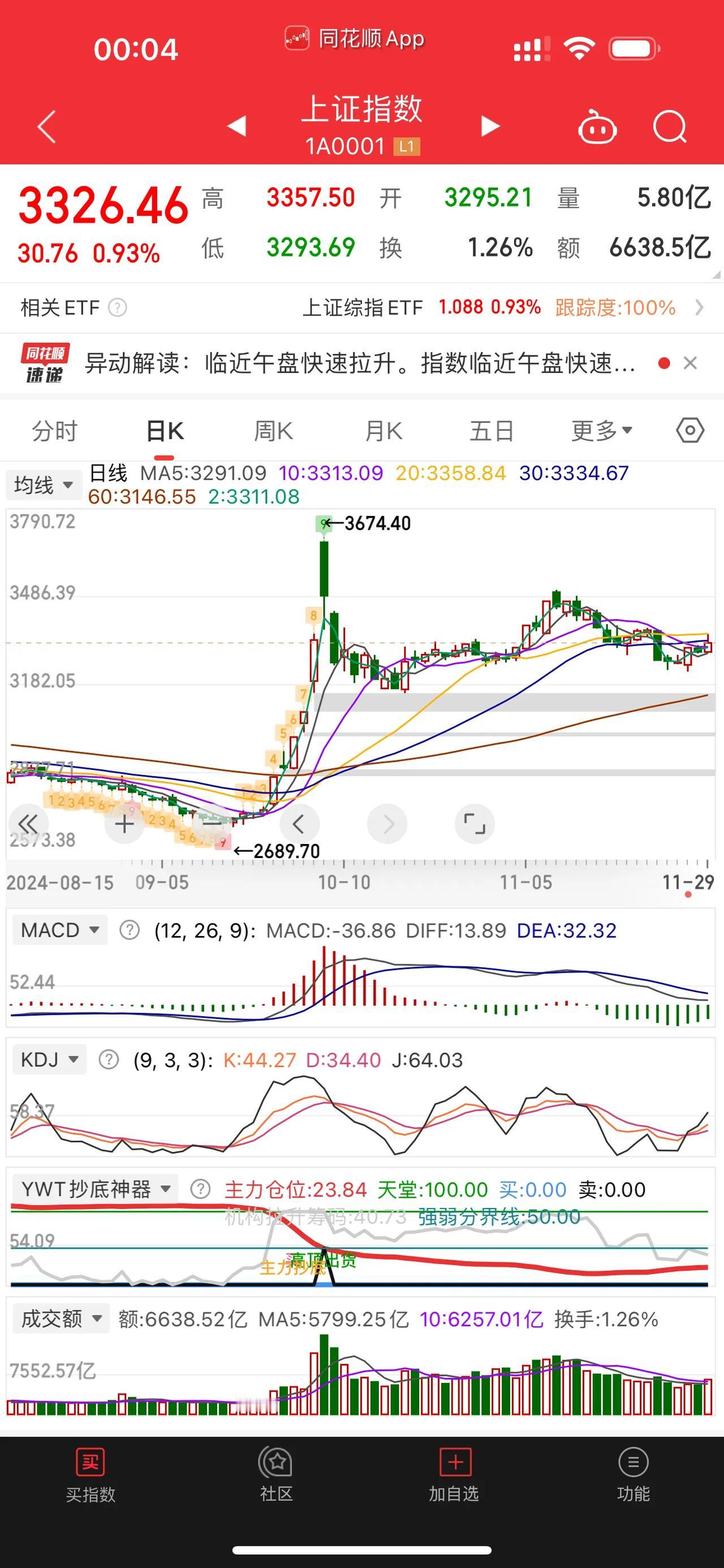Image resolution: width=724 pixels, height=1568 pixels.
Task: Tap the expand corner under 6638.5亿
Action: (716, 275)
